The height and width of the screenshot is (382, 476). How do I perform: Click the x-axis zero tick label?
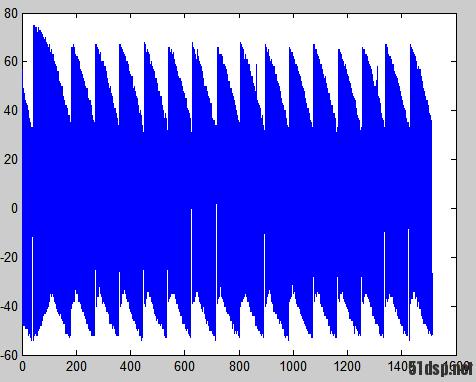coord(22,367)
